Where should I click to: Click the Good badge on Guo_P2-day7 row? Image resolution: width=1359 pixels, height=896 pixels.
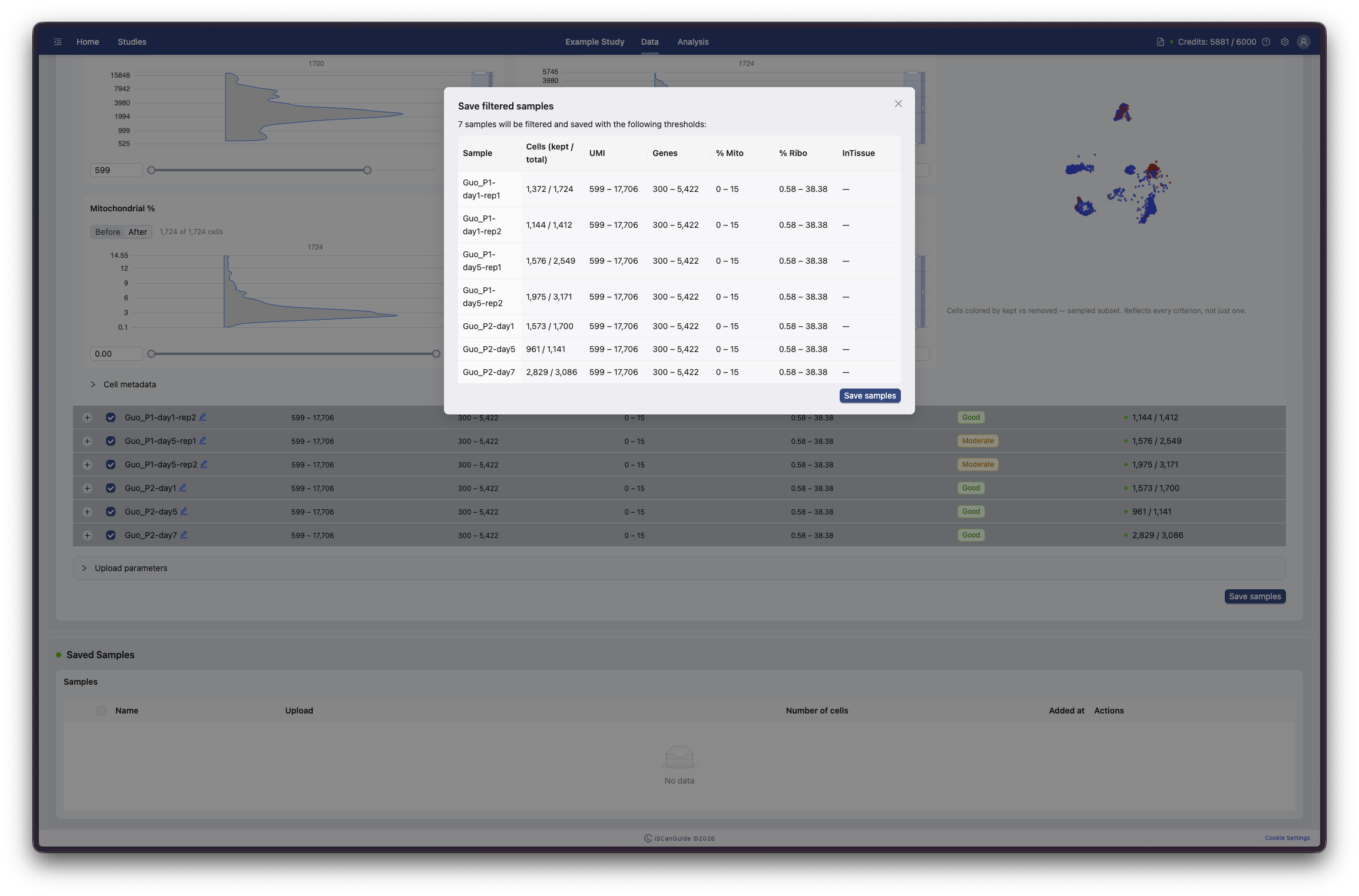[x=971, y=535]
